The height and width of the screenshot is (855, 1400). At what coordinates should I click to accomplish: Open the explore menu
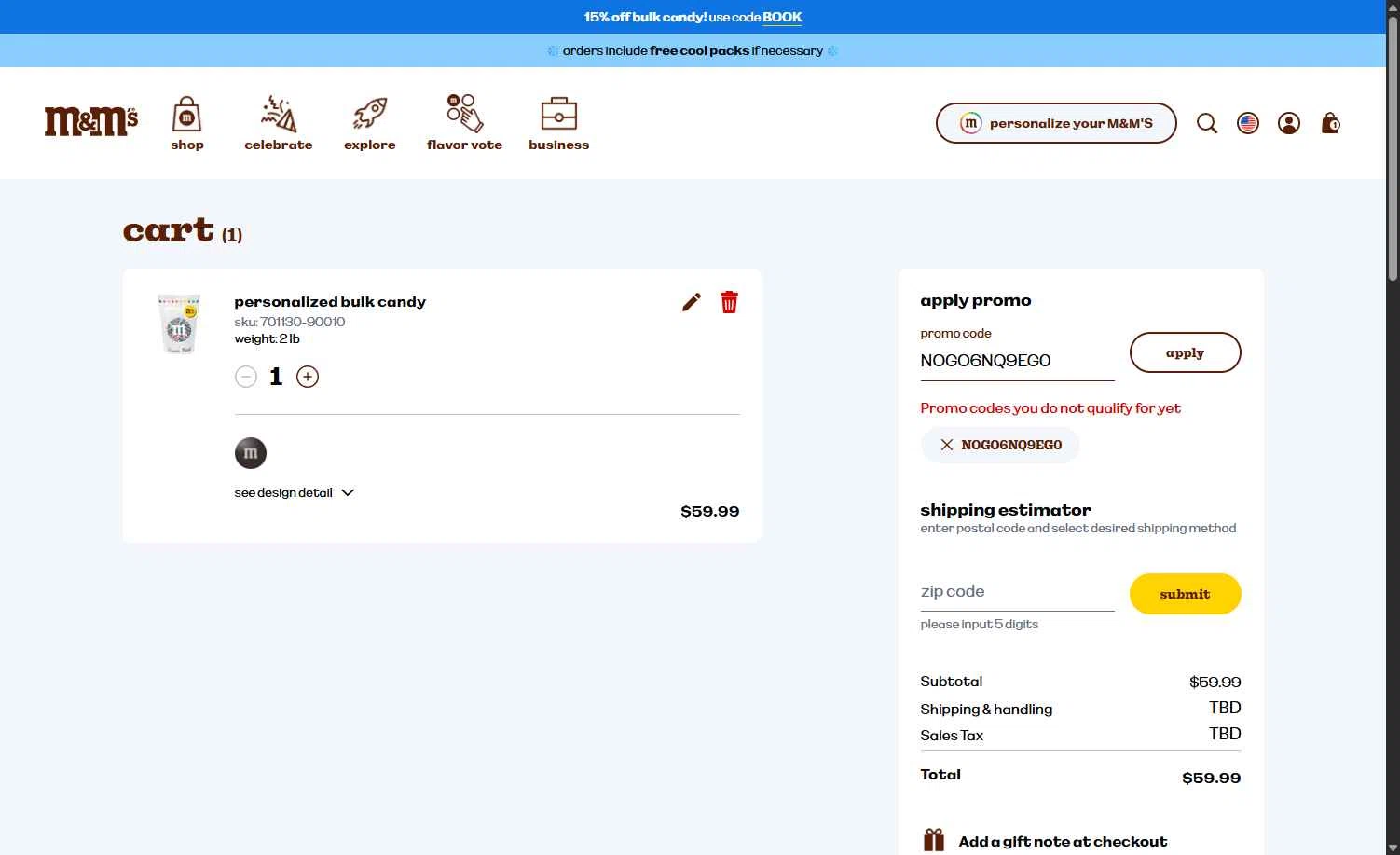(x=369, y=123)
